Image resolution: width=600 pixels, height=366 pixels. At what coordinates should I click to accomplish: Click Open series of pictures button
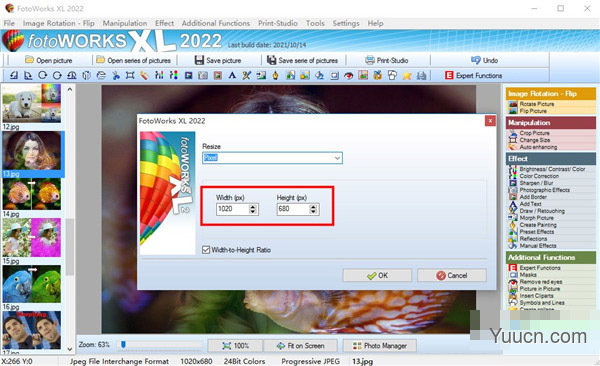coord(134,60)
